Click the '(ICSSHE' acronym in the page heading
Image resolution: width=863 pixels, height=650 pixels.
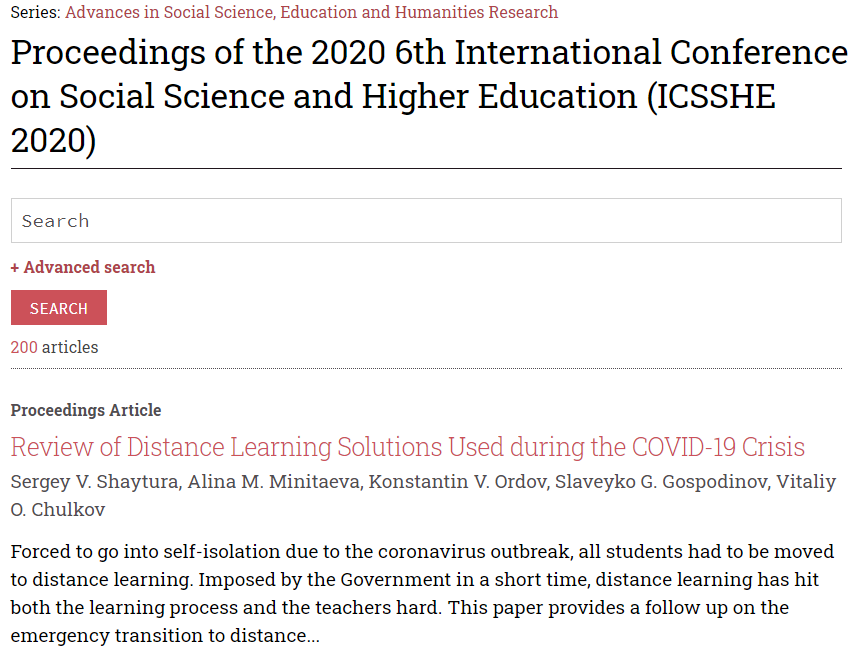711,96
